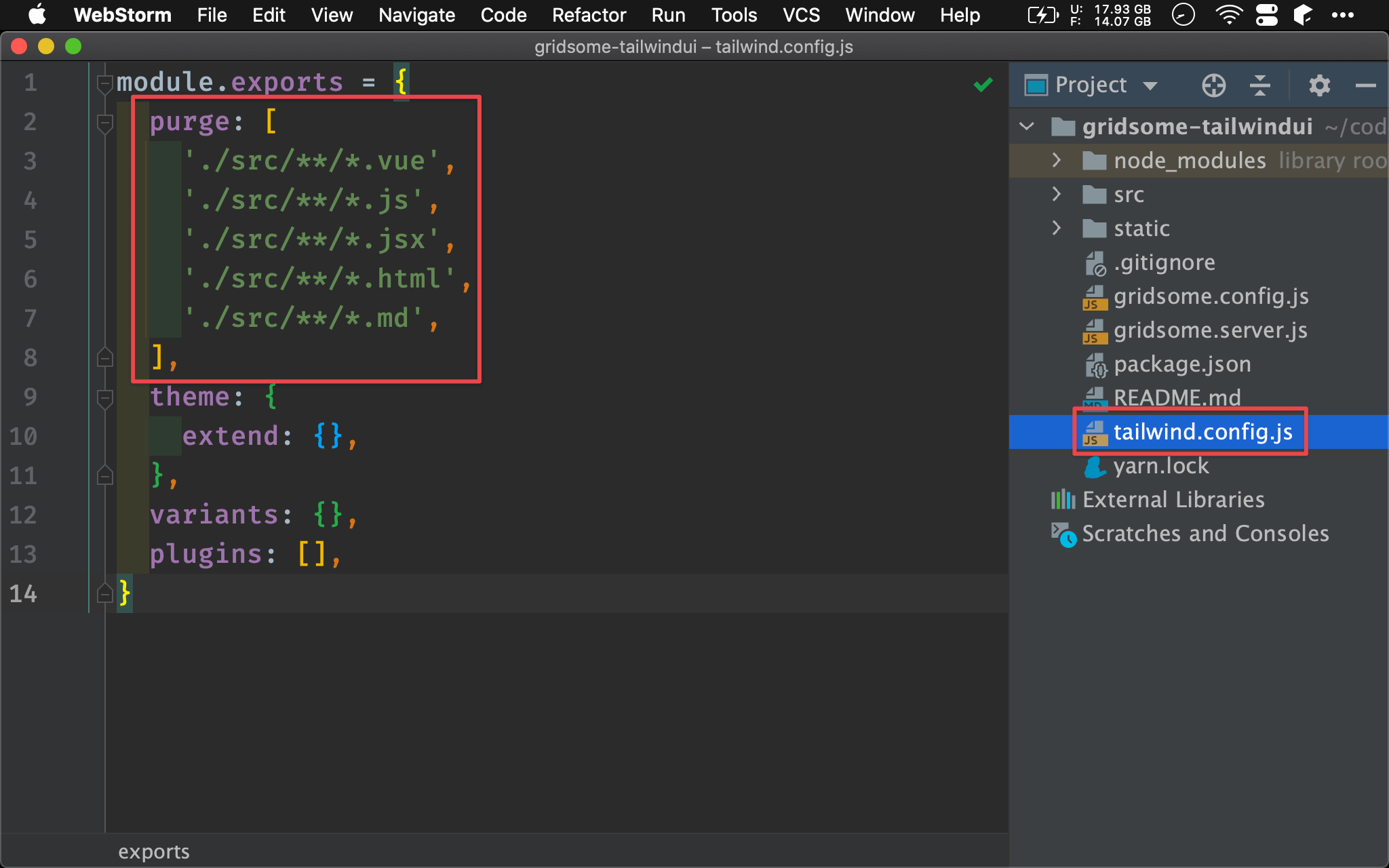The width and height of the screenshot is (1389, 868).
Task: Open the Code menu
Action: [x=503, y=15]
